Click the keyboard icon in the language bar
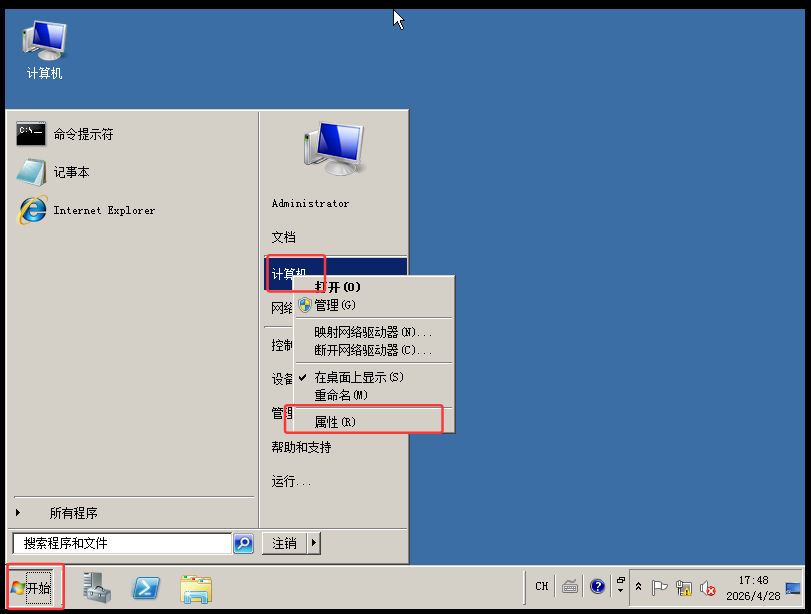This screenshot has height=614, width=811. [570, 587]
